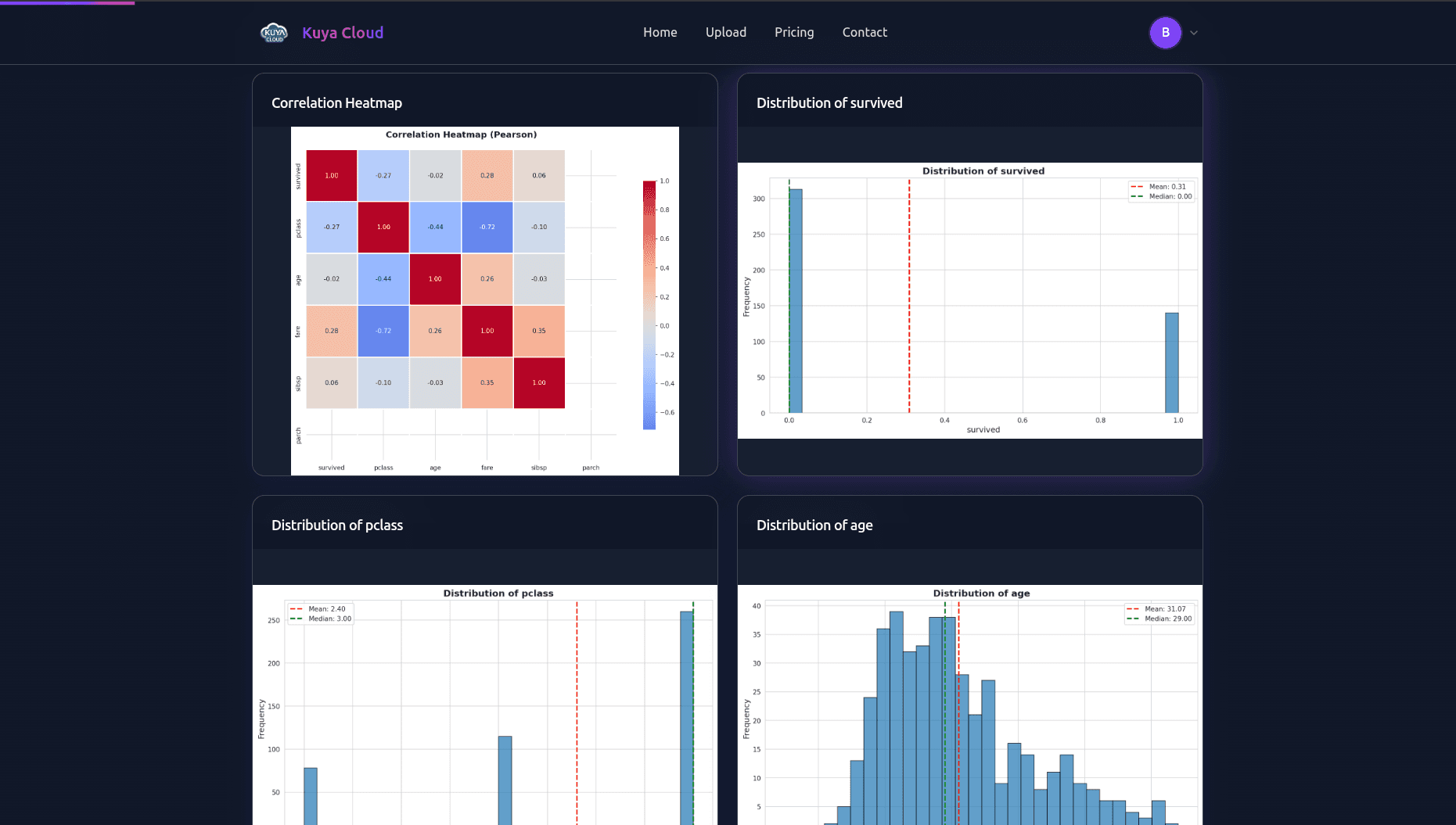This screenshot has height=825, width=1456.
Task: Open the Distribution of age chart
Action: (x=969, y=704)
